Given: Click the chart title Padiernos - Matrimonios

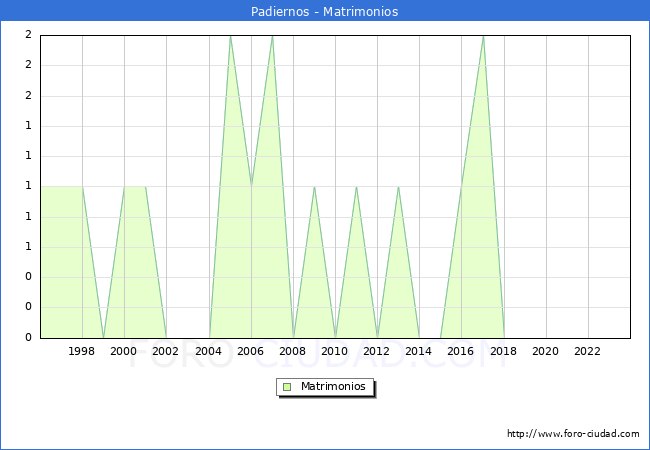Looking at the screenshot, I should click(x=325, y=12).
